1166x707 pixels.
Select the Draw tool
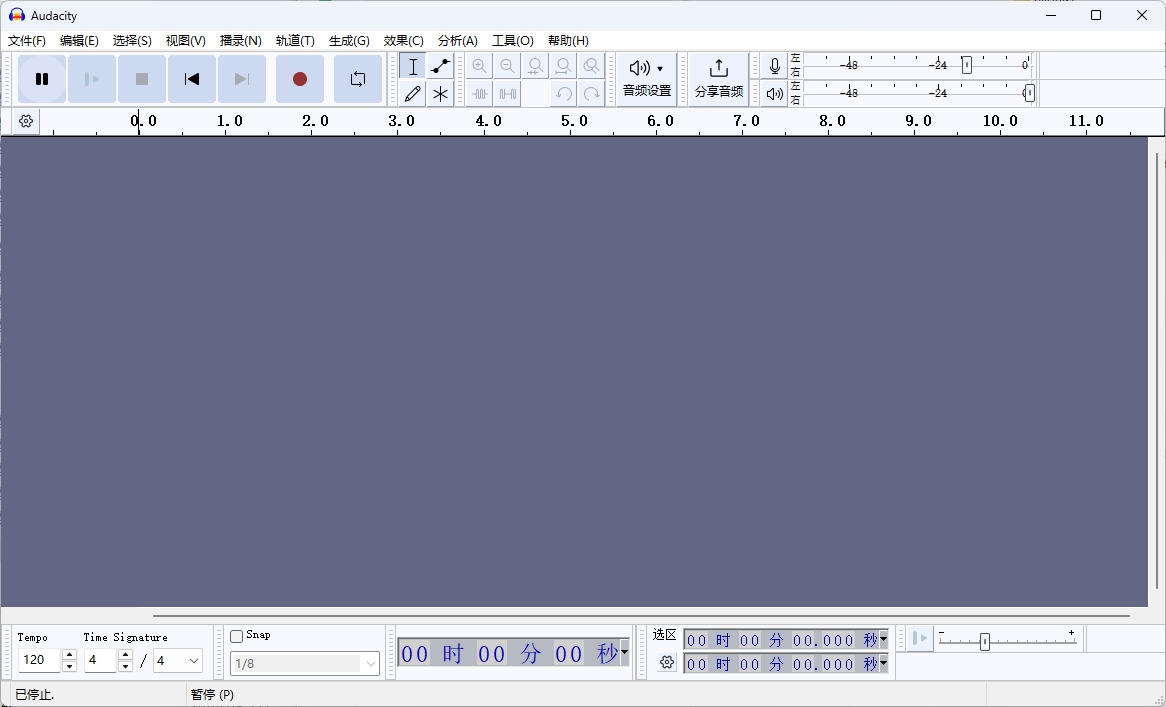pyautogui.click(x=411, y=93)
